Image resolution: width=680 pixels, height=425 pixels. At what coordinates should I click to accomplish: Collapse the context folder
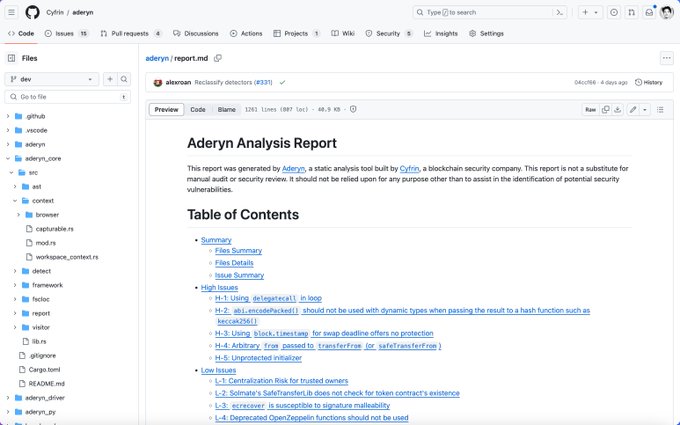click(15, 201)
